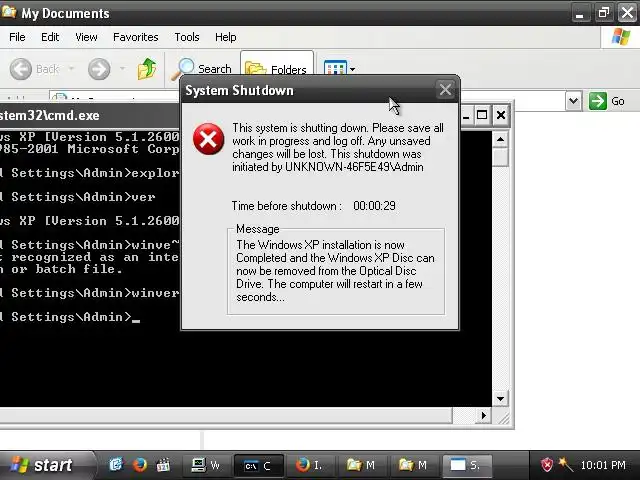Click the shutdown countdown 00:00:29
This screenshot has width=640, height=480.
point(374,206)
